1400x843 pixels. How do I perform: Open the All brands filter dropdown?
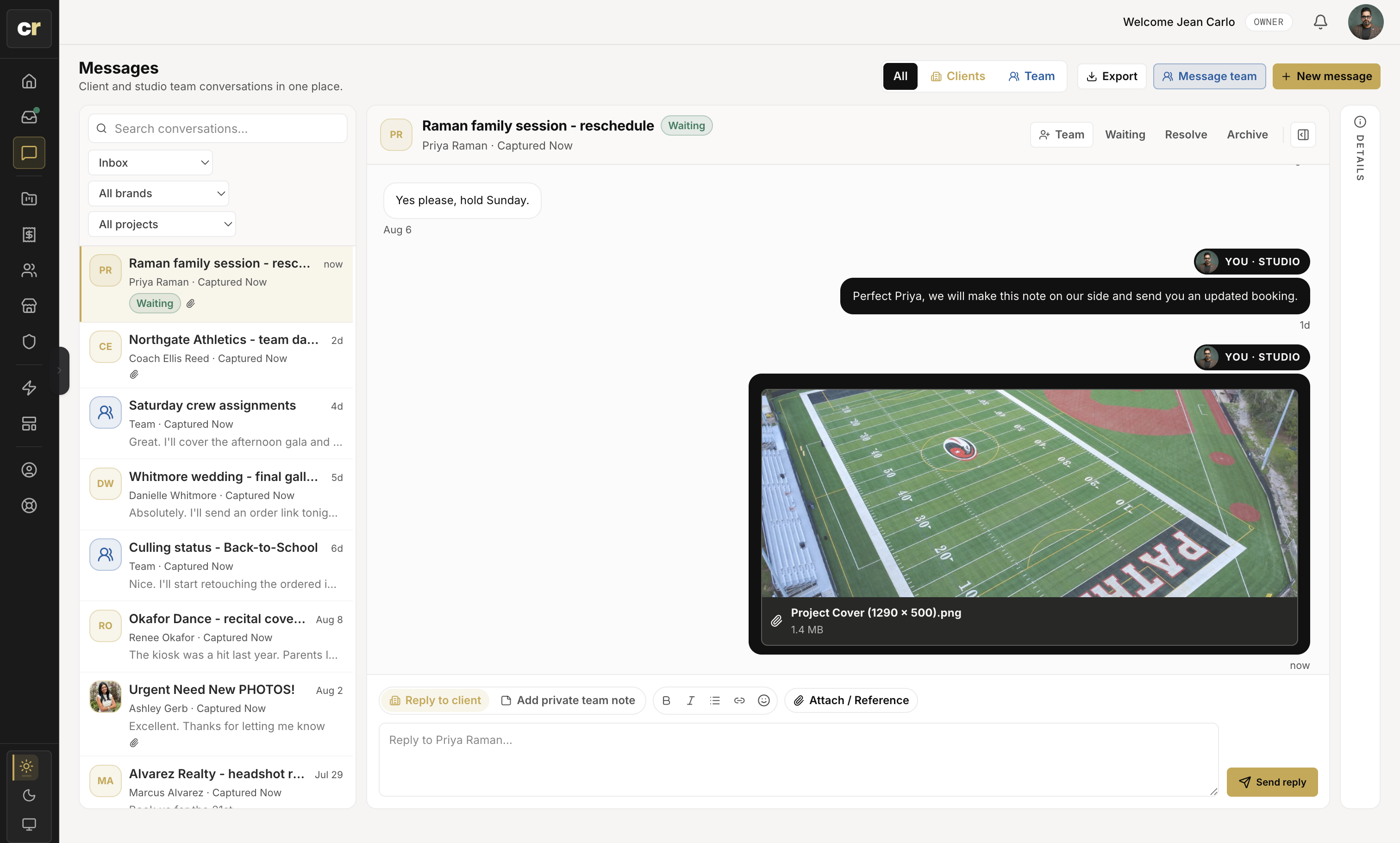click(158, 193)
